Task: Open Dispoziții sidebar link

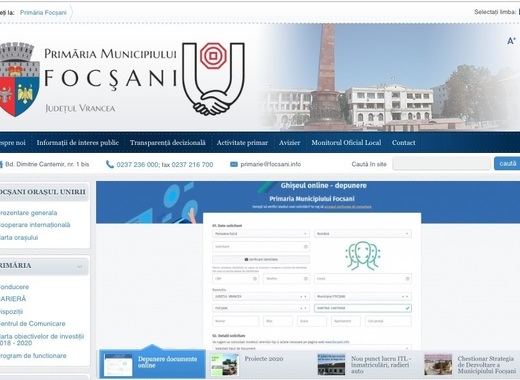Action: [11, 312]
